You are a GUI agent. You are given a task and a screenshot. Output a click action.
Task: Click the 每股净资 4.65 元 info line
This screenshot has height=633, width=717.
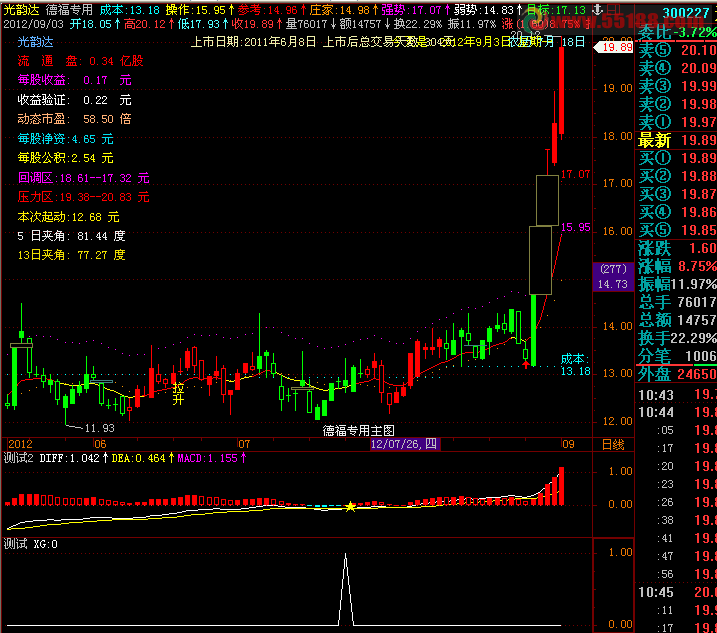[65, 139]
